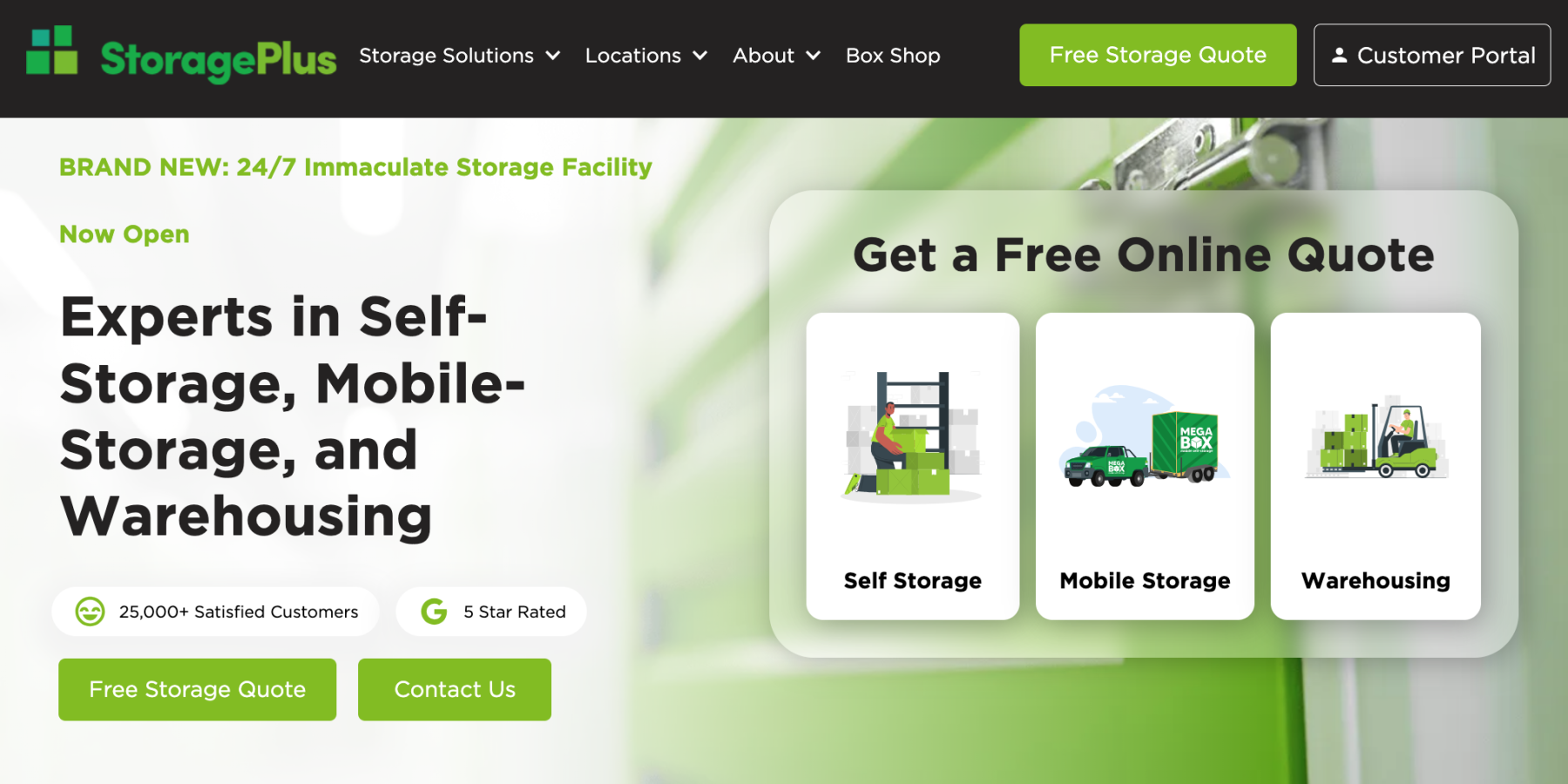
Task: Select the Self Storage illustration
Action: tap(912, 436)
